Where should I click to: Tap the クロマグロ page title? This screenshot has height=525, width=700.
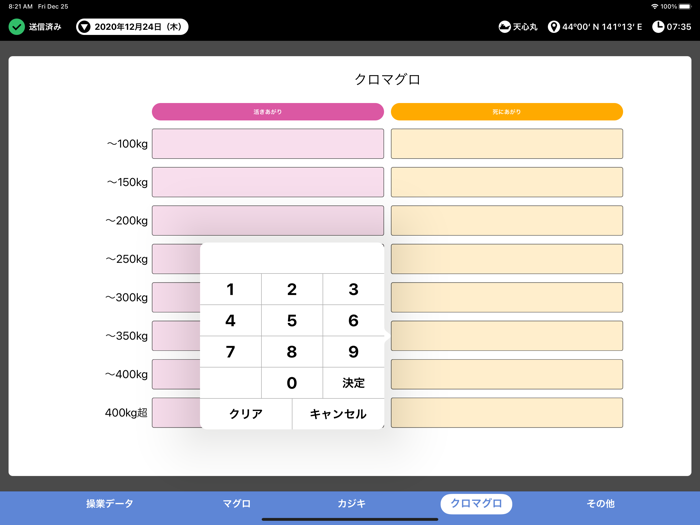point(388,79)
